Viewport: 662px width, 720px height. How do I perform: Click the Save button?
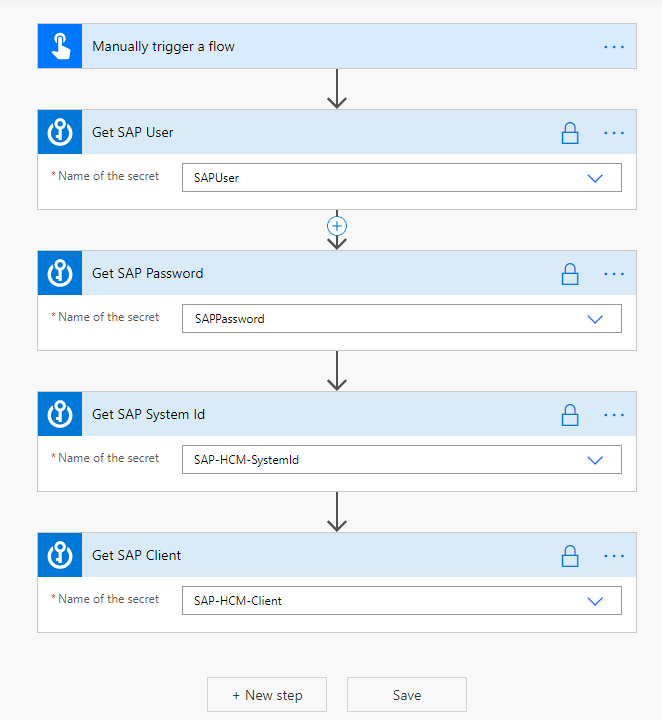click(407, 695)
